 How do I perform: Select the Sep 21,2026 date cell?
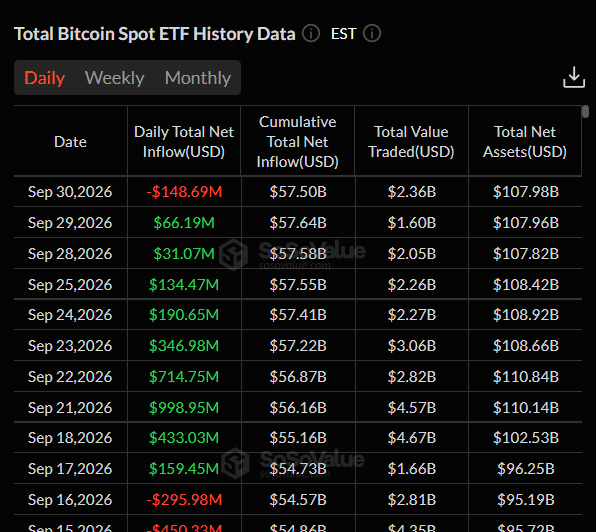pos(70,408)
